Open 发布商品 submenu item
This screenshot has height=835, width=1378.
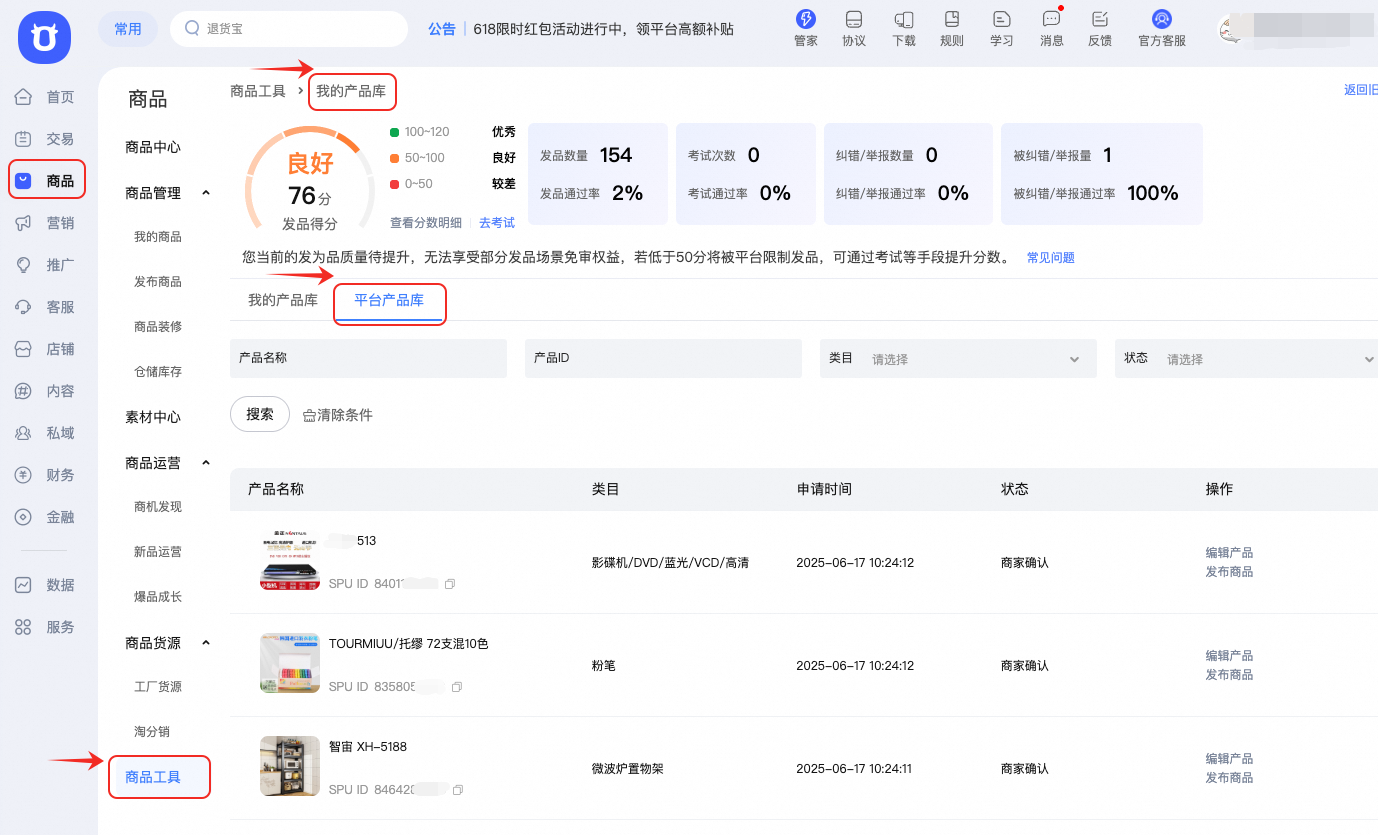158,282
